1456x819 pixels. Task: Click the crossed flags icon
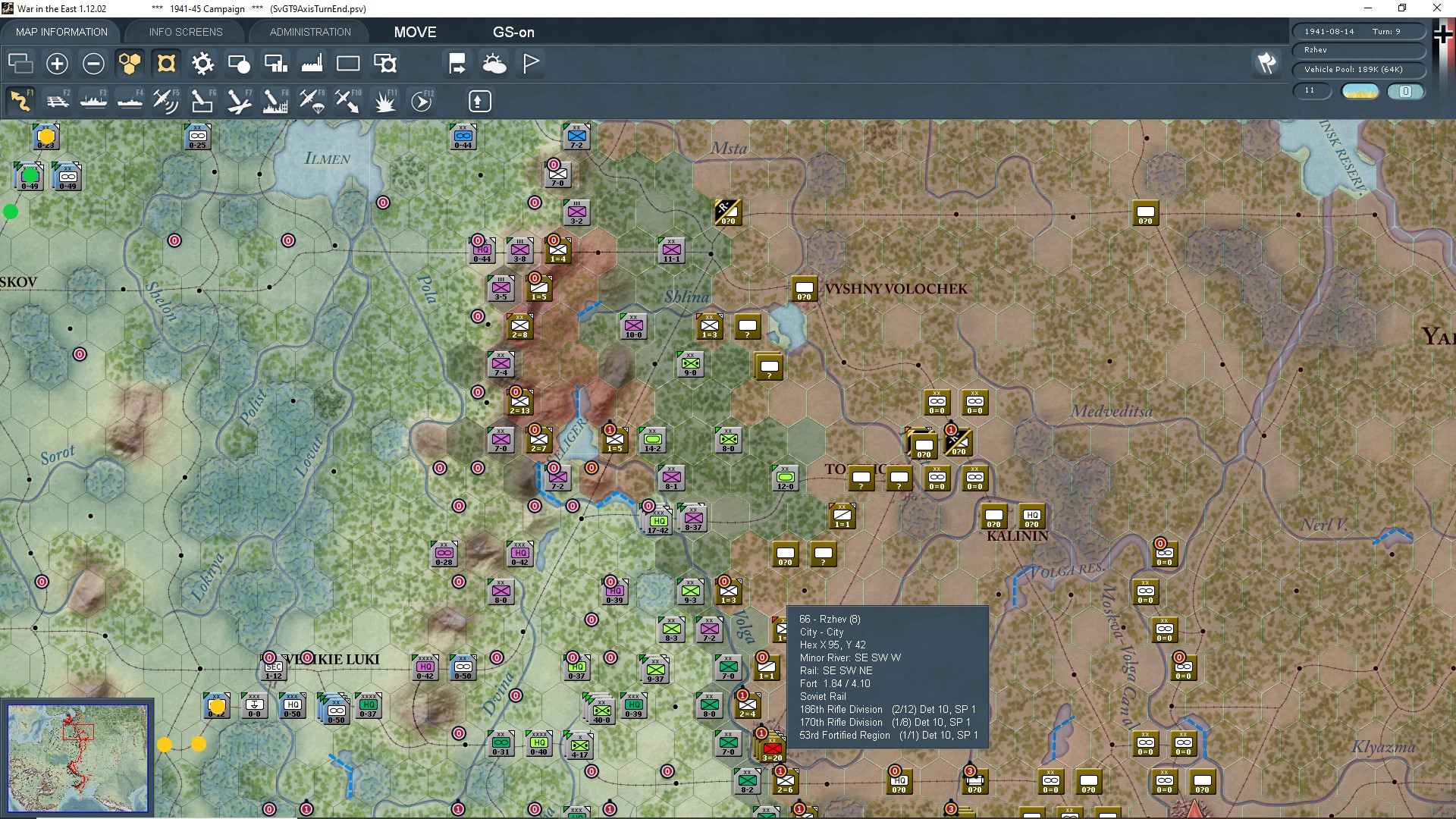pos(1267,63)
